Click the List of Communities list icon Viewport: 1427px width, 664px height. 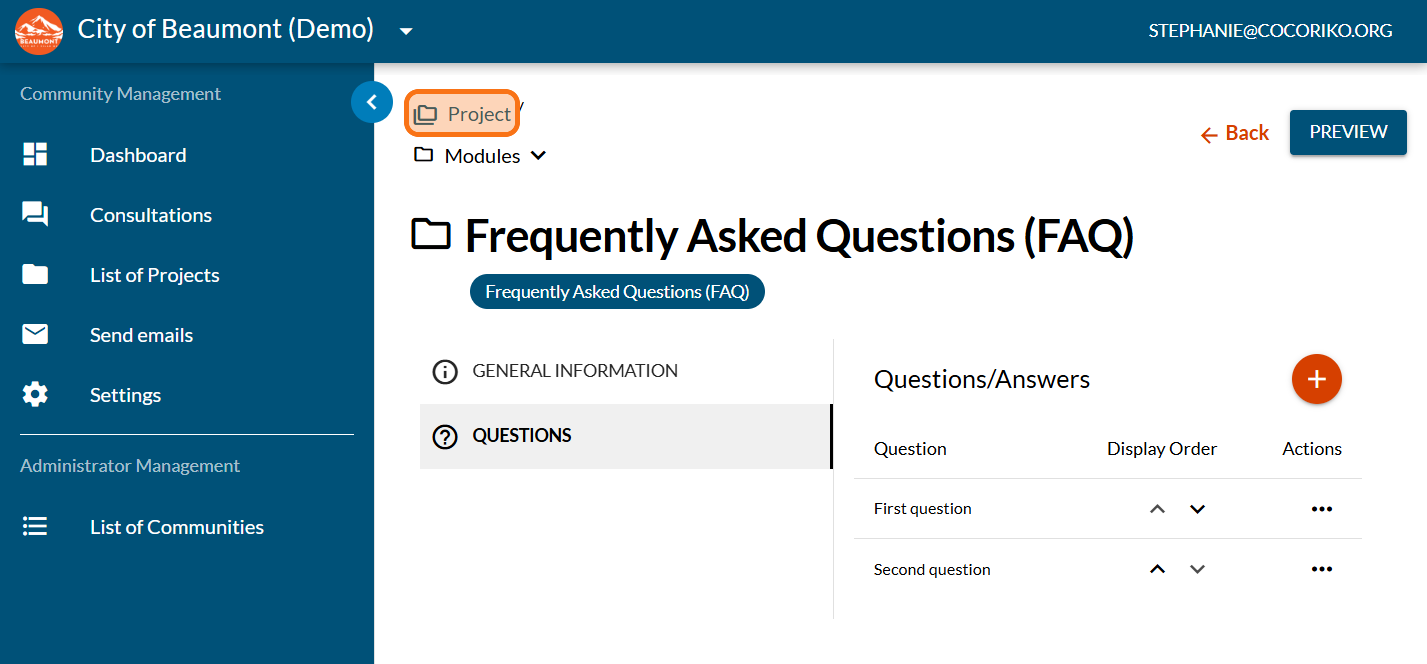35,526
